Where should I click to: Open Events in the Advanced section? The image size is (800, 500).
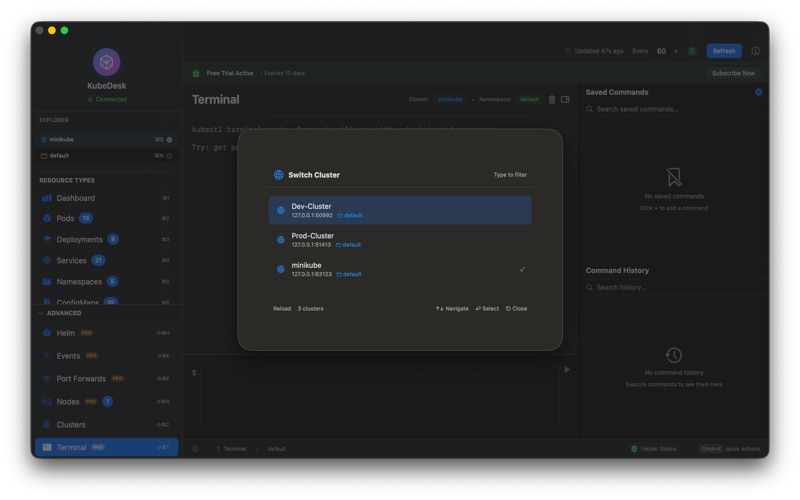[x=106, y=356]
